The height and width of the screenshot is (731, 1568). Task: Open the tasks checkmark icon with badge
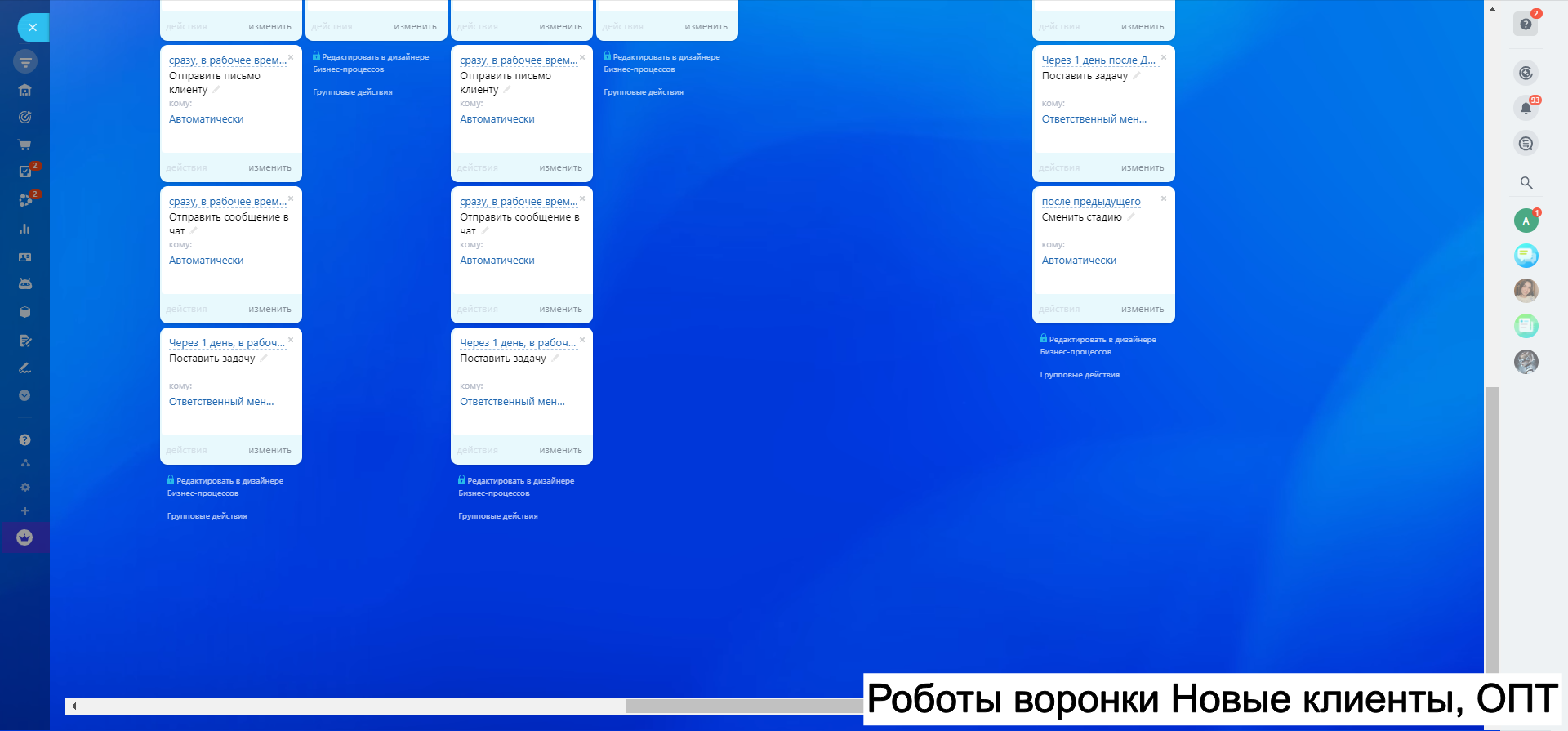pos(25,172)
